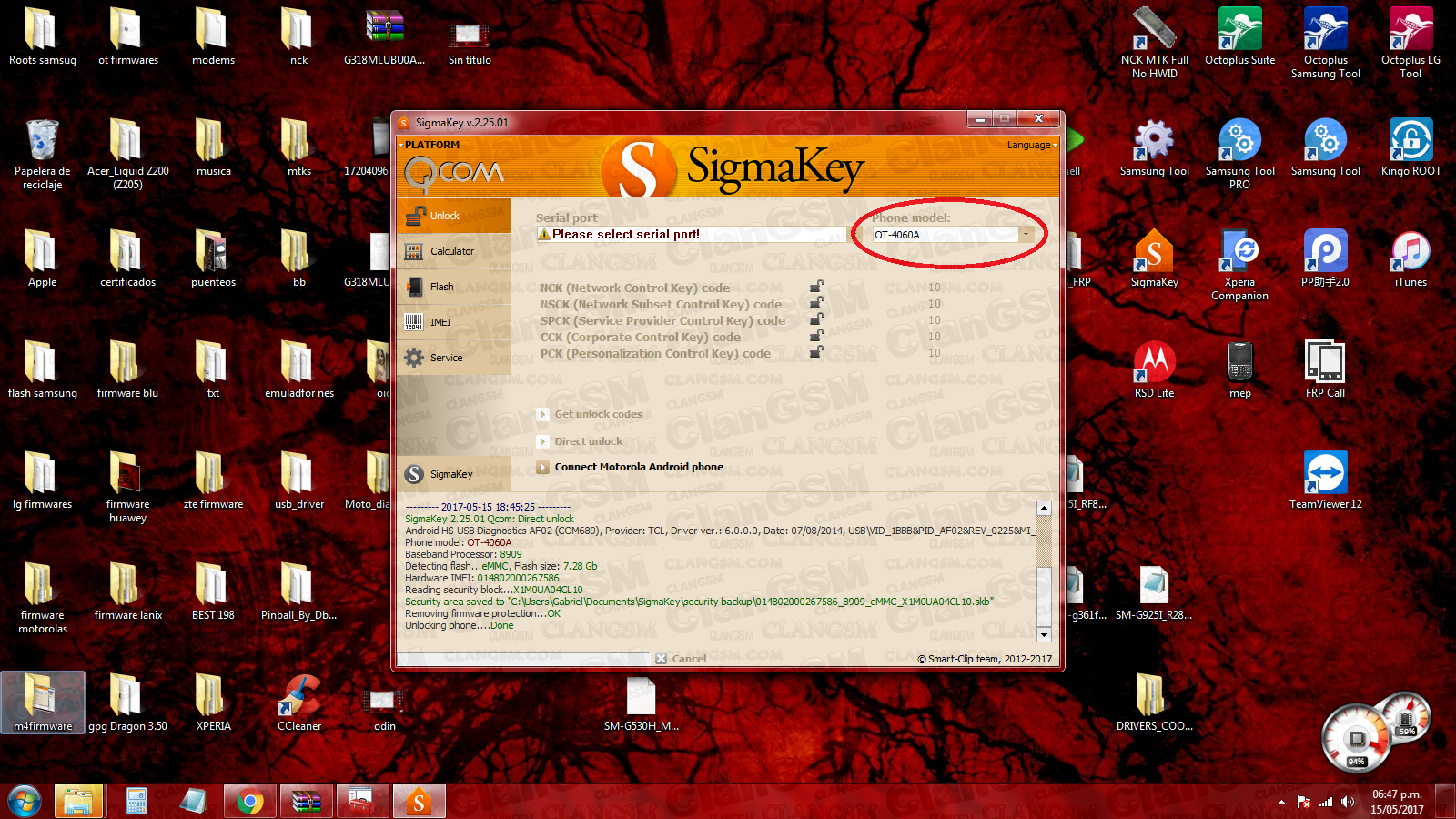Select FRP Call desktop icon
The image size is (1456, 819).
[1325, 369]
